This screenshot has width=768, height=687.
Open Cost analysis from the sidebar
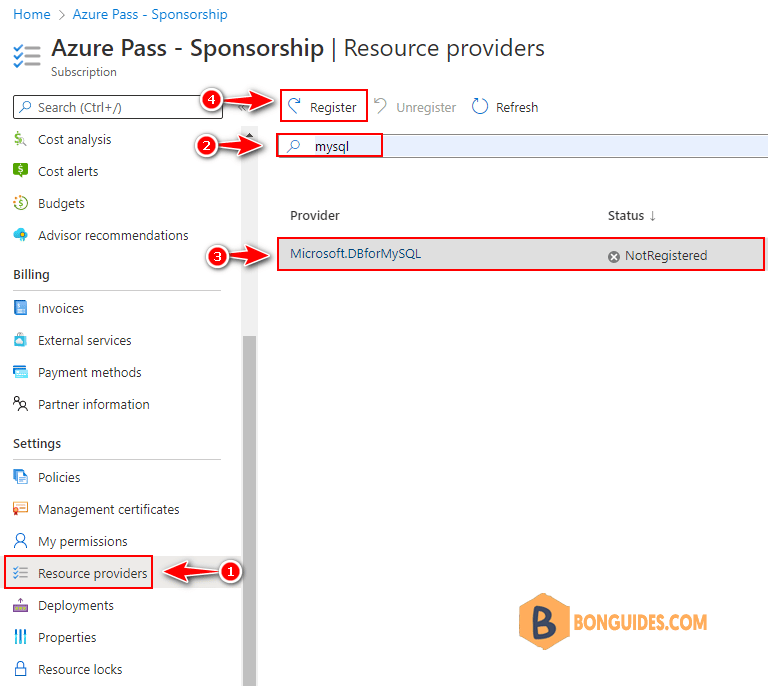point(74,140)
